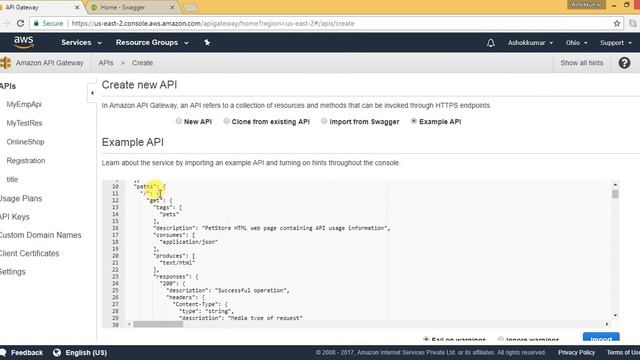This screenshot has height=360, width=640.
Task: Open Client Certificates section
Action: click(x=29, y=253)
